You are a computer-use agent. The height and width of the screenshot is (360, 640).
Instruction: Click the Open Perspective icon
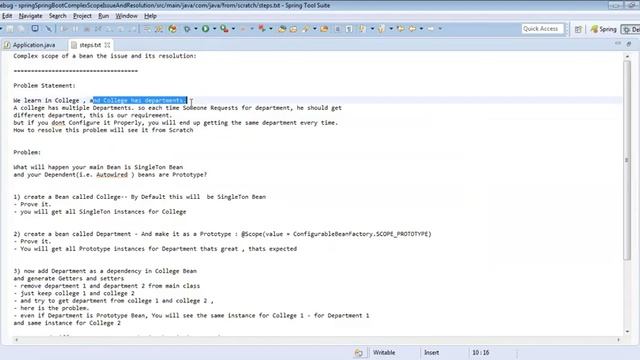coord(578,29)
